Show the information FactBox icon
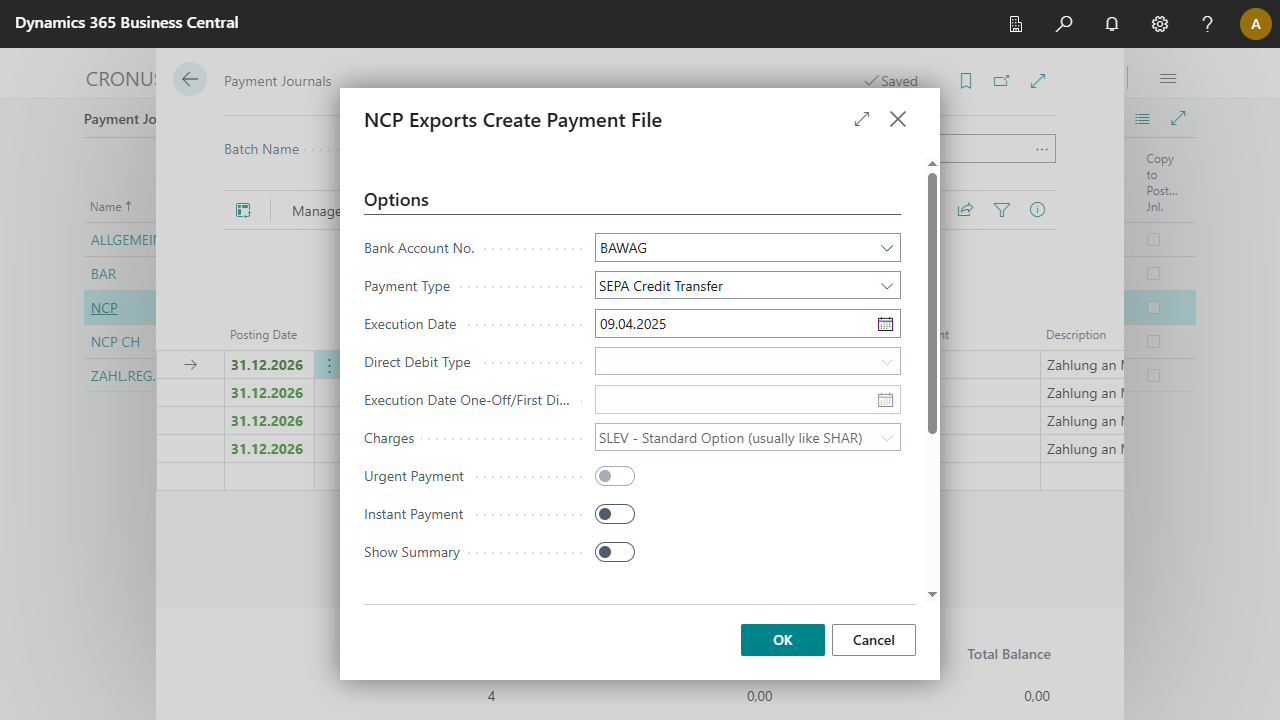1280x720 pixels. coord(1038,210)
